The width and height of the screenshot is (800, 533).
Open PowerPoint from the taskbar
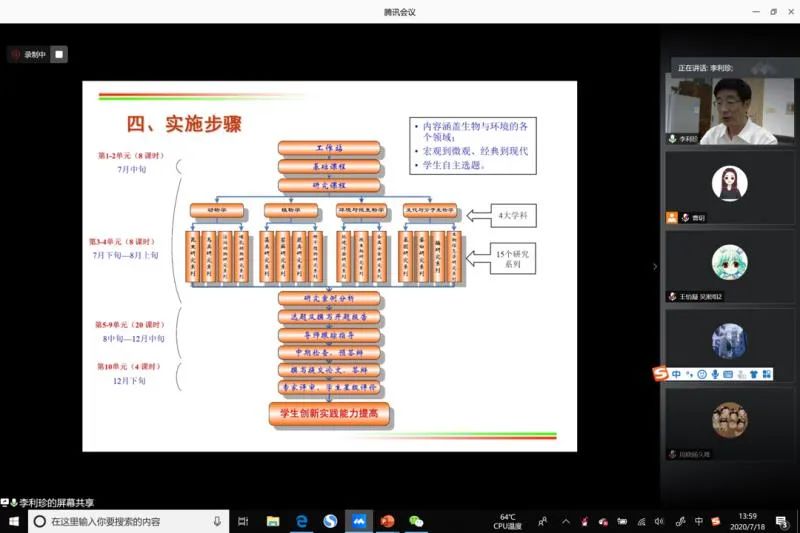(x=387, y=521)
